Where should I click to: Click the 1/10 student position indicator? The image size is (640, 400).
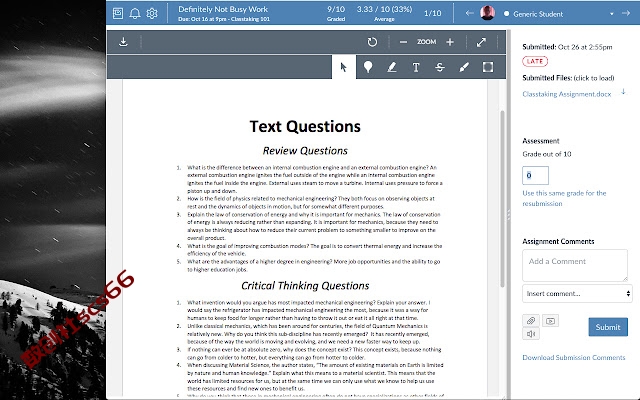[432, 13]
